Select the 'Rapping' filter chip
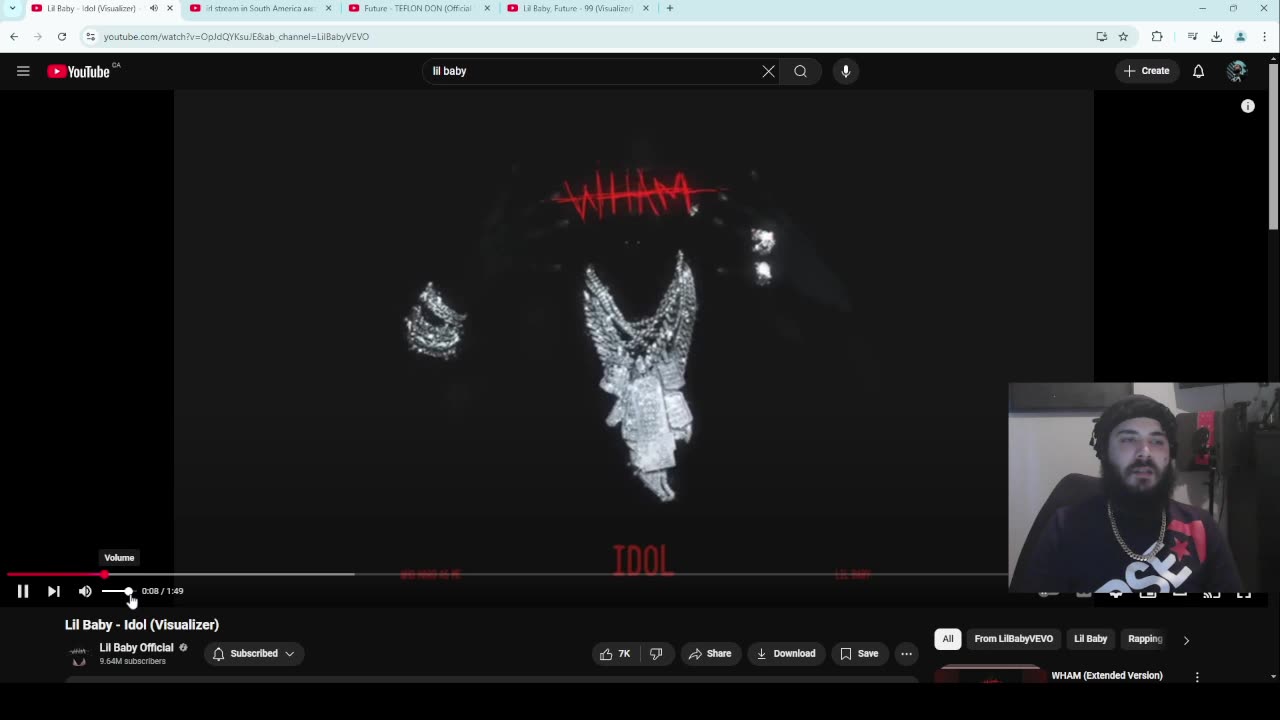1280x720 pixels. tap(1145, 639)
